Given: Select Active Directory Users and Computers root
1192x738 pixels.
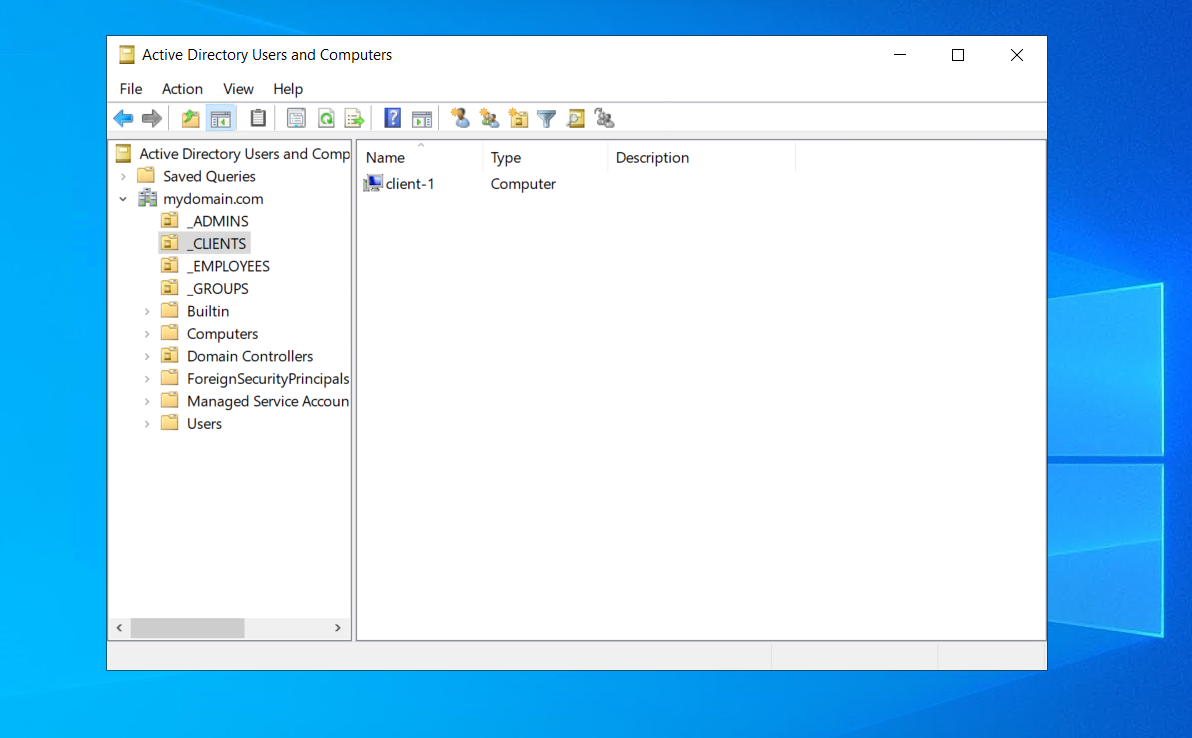Looking at the screenshot, I should [x=244, y=154].
